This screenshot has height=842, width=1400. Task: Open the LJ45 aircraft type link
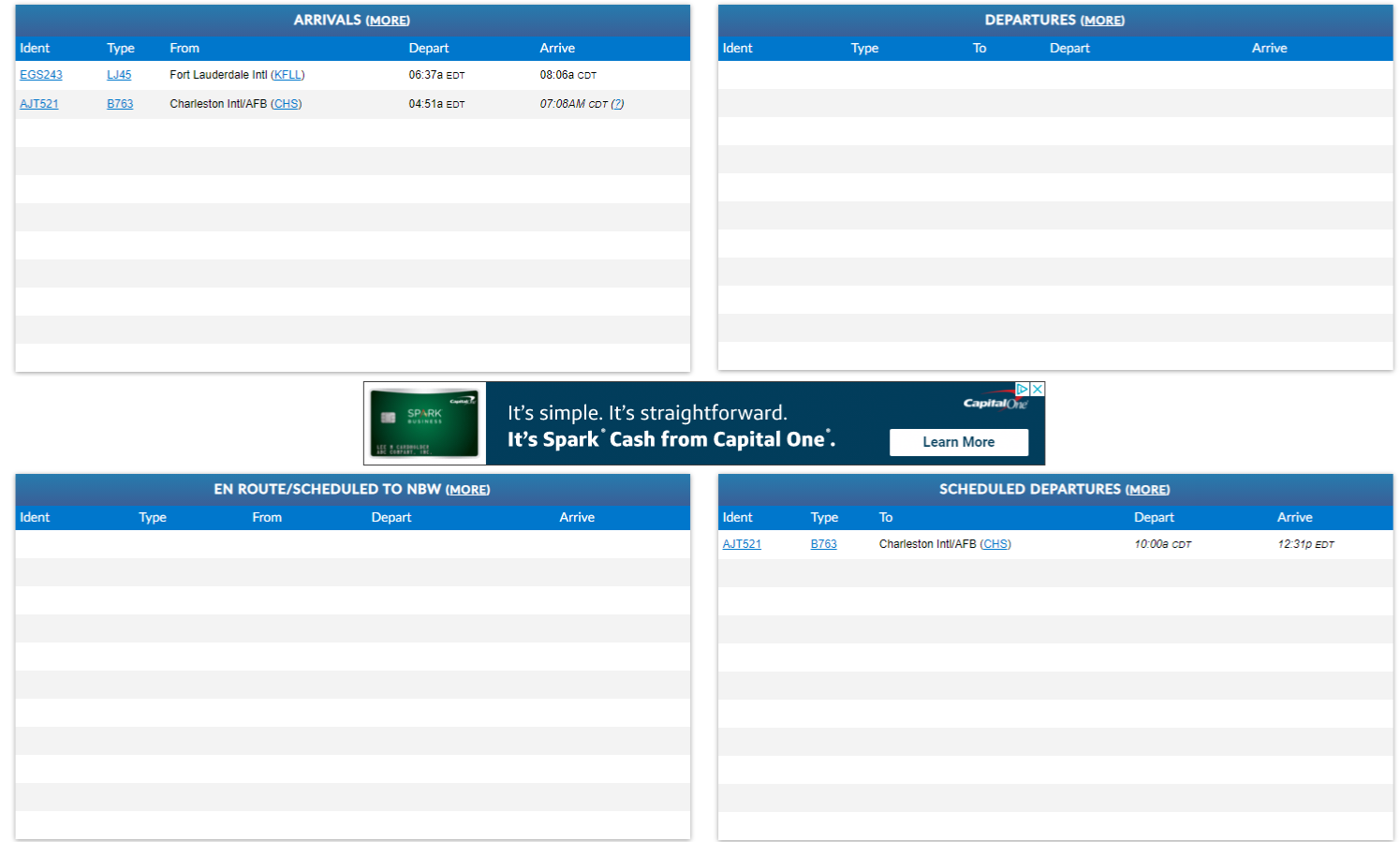[119, 75]
